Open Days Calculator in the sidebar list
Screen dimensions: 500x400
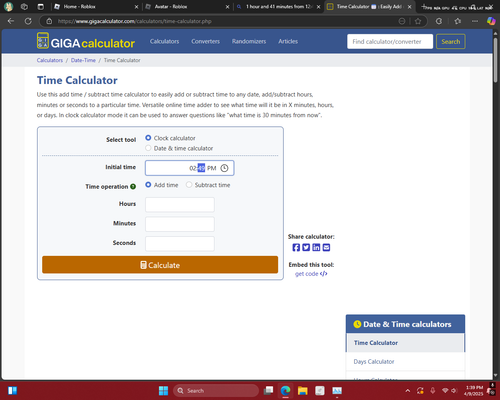click(374, 362)
